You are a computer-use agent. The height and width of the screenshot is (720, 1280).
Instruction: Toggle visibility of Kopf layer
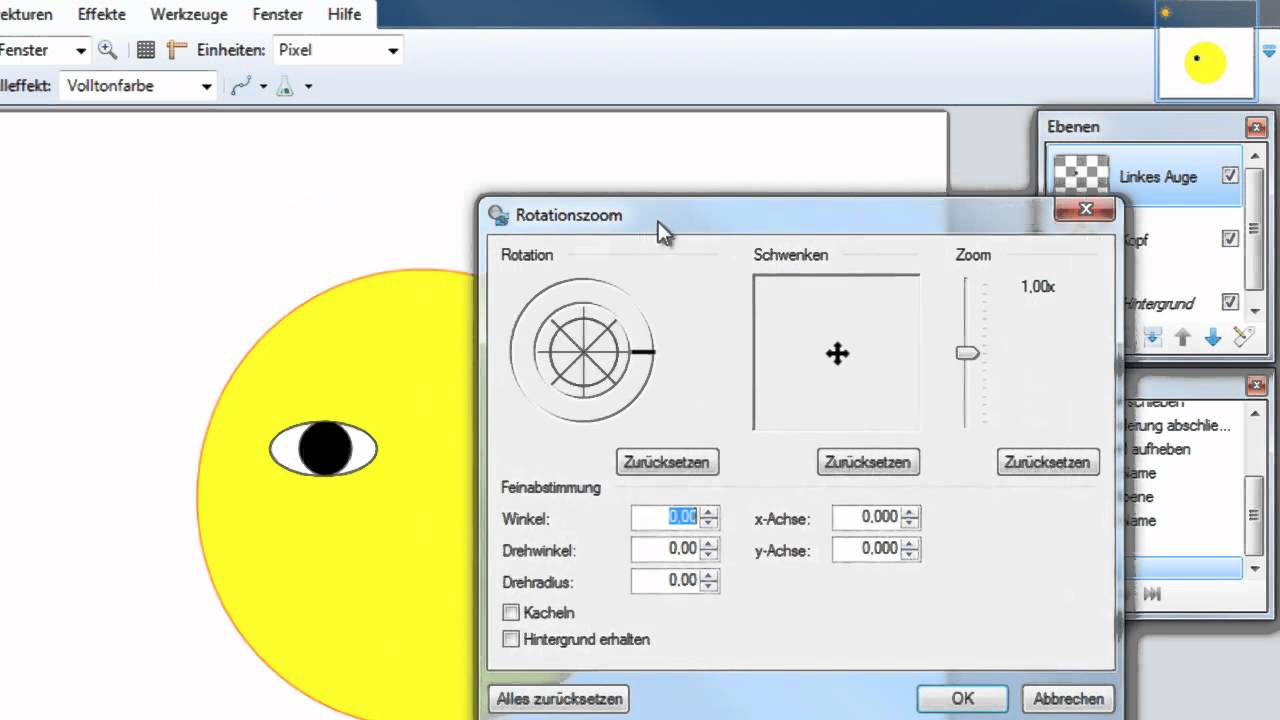click(1230, 239)
